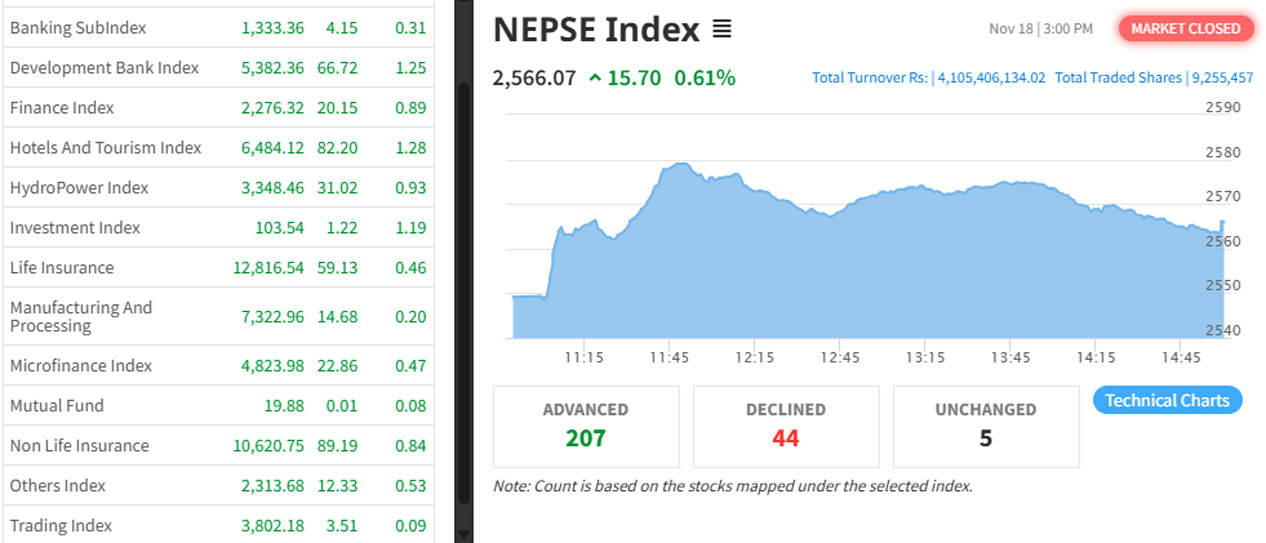Click the green up arrow beside 15.70
The height and width of the screenshot is (543, 1266).
595,78
